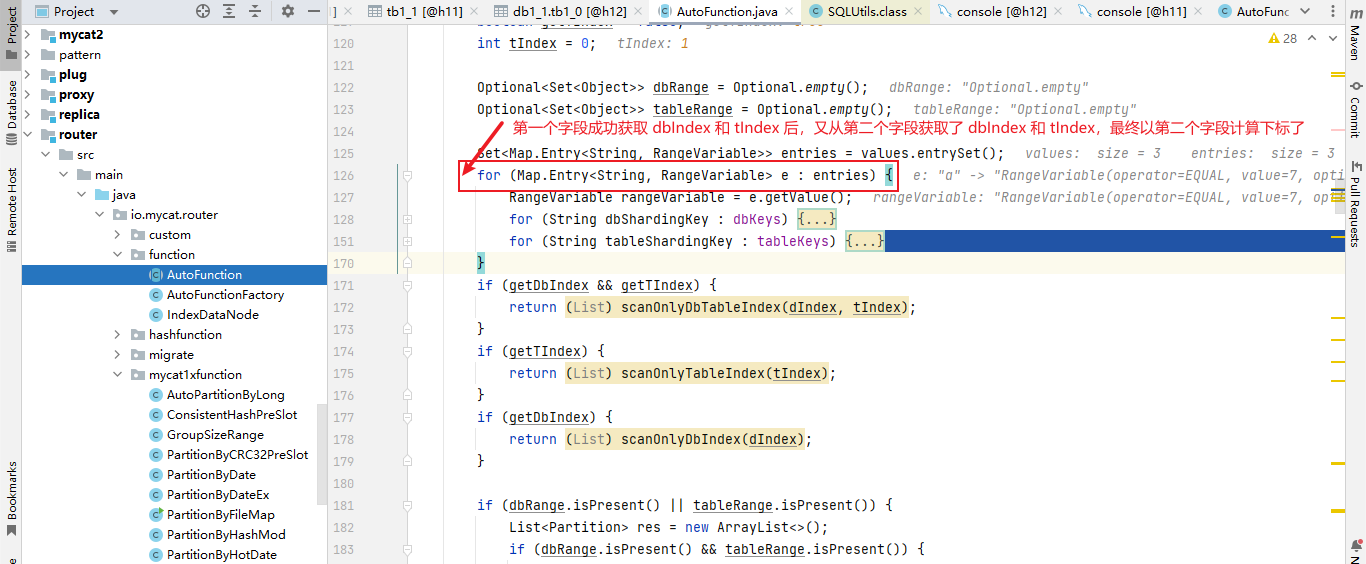
Task: Close the console [@h11] tab
Action: (1197, 12)
